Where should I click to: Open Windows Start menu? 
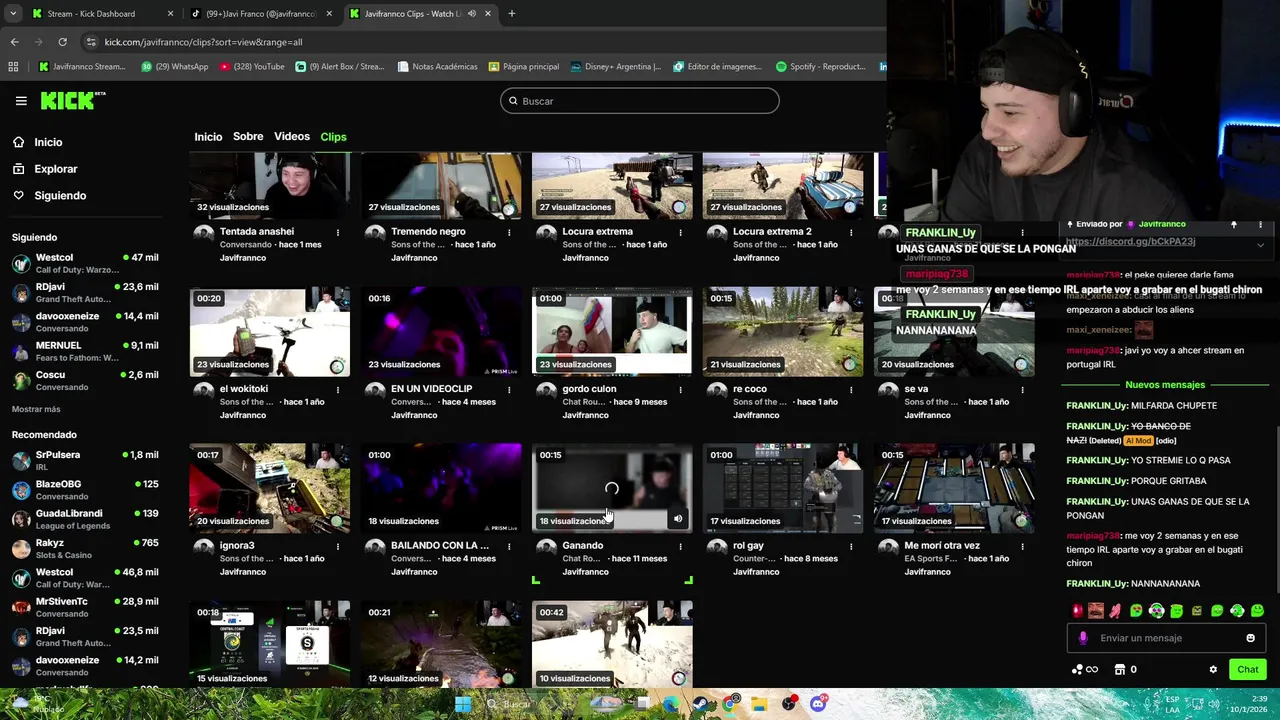463,704
